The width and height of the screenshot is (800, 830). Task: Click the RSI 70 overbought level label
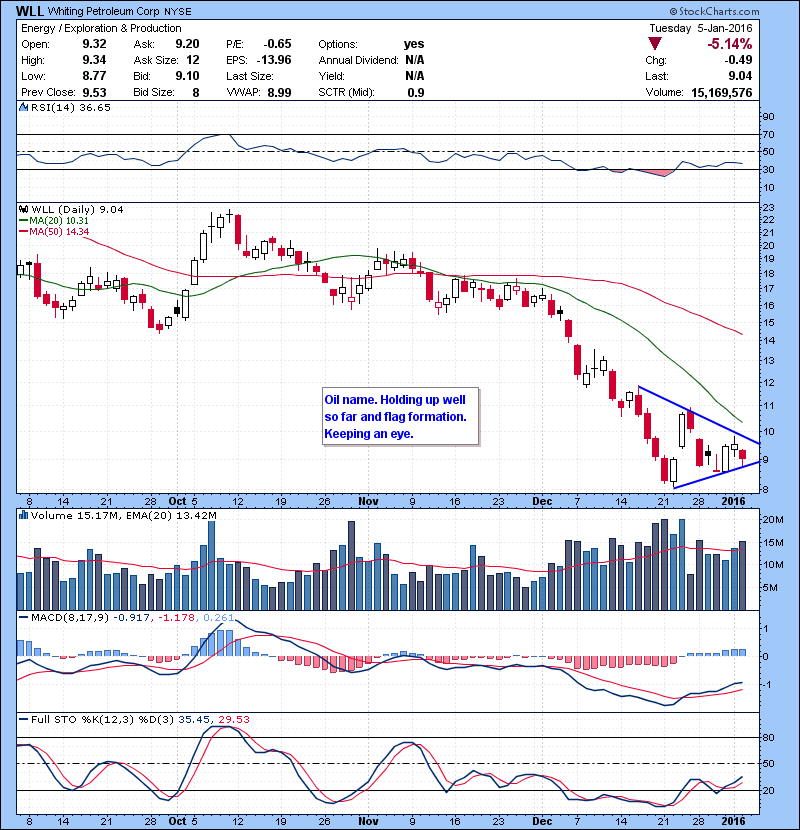768,134
